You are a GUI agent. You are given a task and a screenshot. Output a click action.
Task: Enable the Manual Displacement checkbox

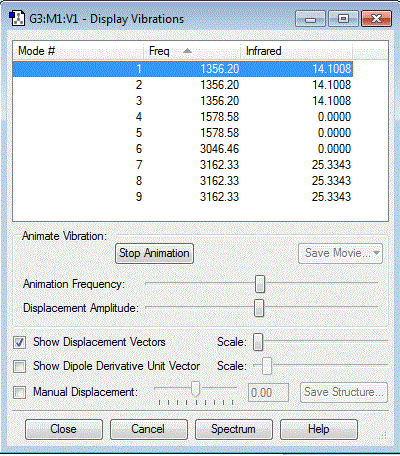click(x=19, y=392)
